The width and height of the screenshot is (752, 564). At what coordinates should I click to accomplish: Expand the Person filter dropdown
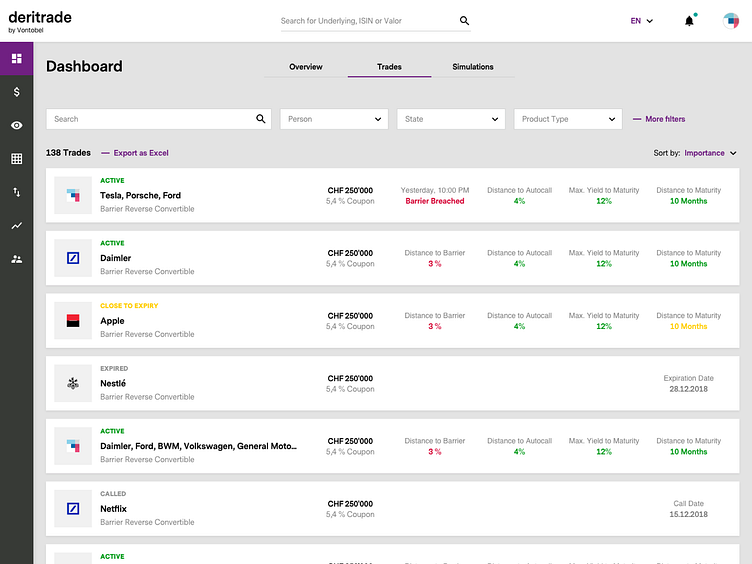pos(335,119)
